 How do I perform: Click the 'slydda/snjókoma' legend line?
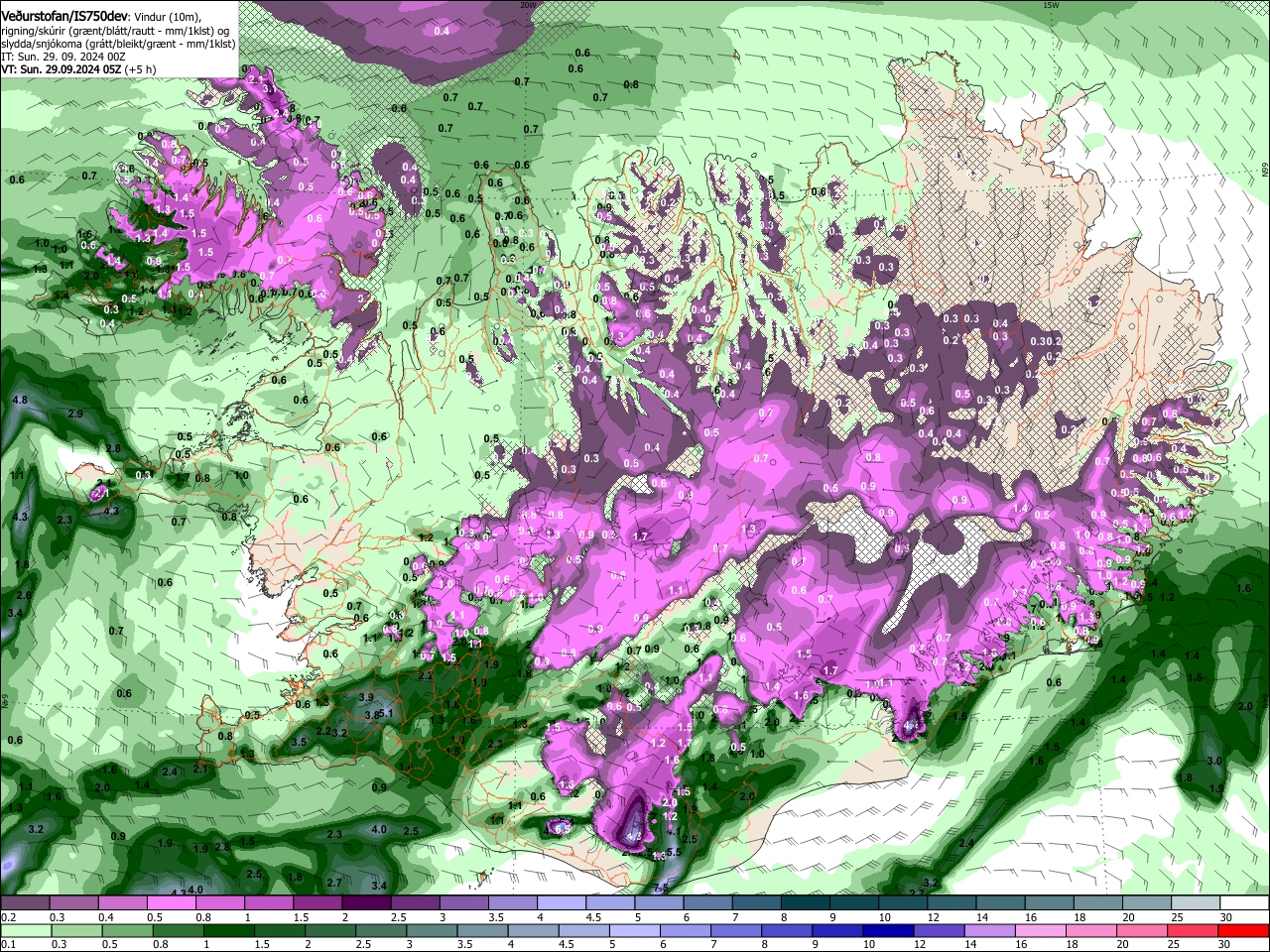coord(118,44)
